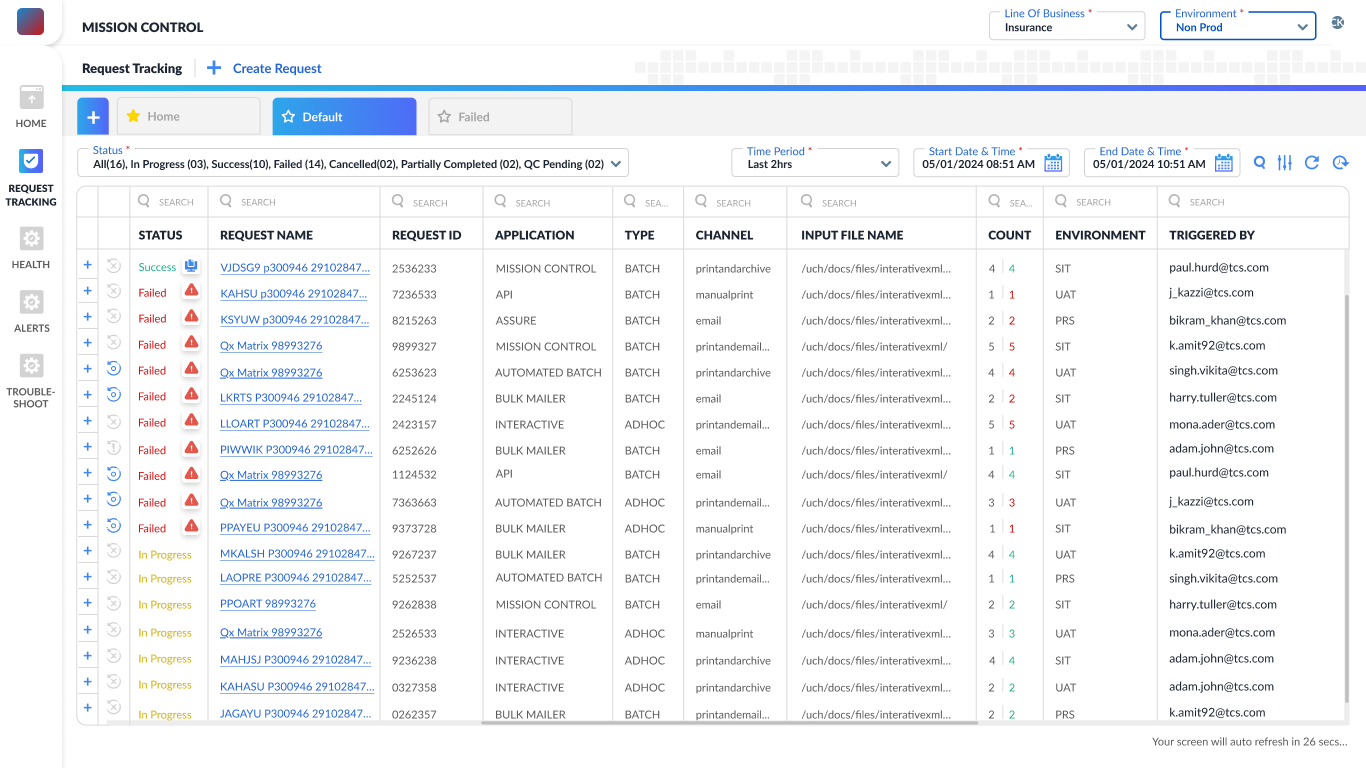
Task: Click the auto-refresh clock icon
Action: (x=1340, y=163)
